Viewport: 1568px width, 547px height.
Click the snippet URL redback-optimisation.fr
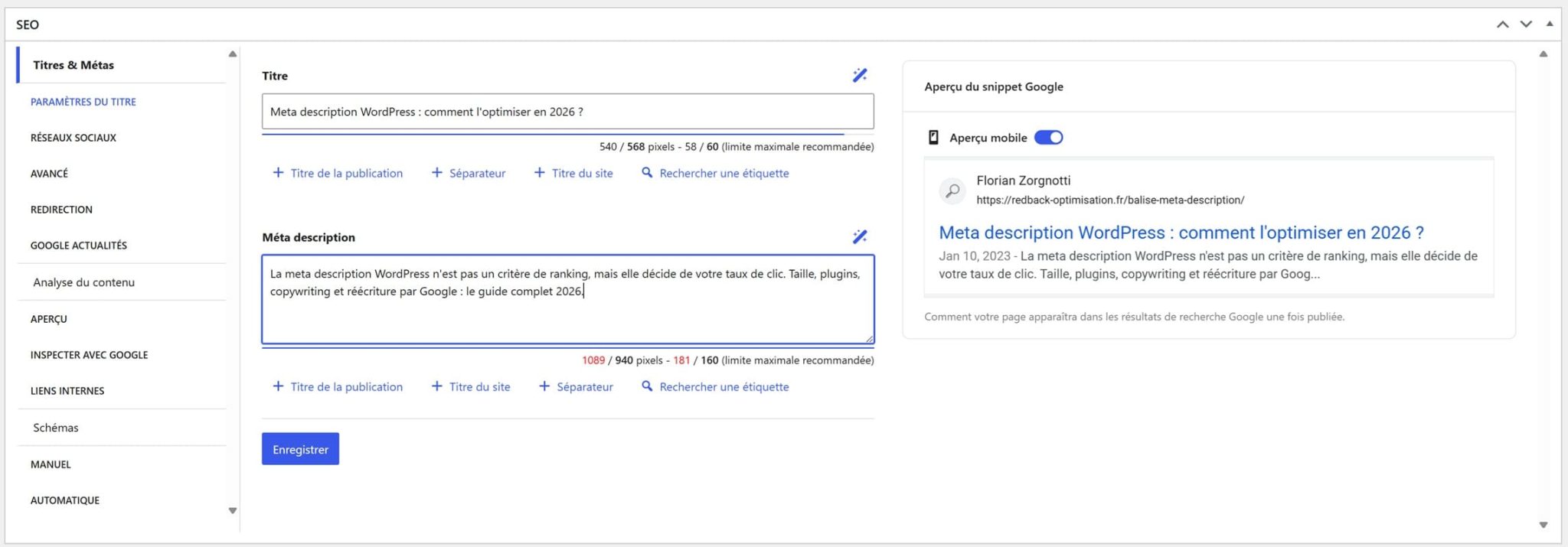(1110, 200)
